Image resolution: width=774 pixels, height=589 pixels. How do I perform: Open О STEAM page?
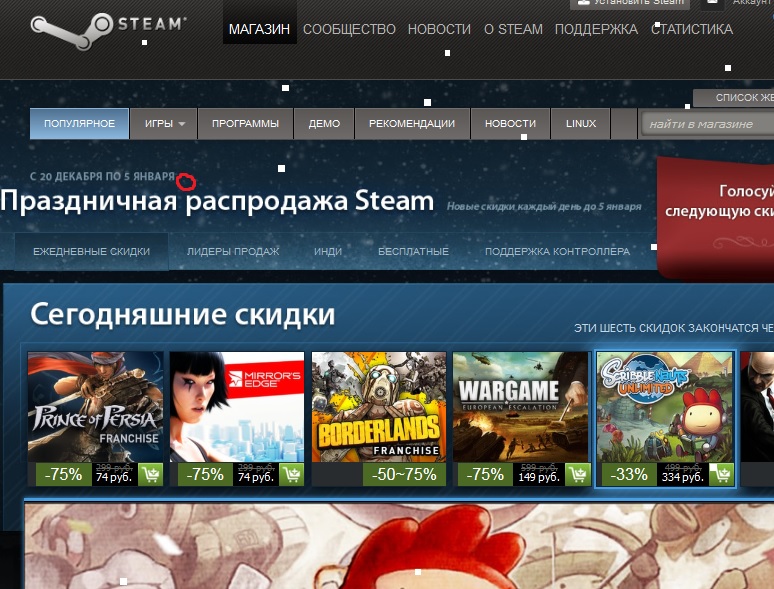tap(513, 29)
